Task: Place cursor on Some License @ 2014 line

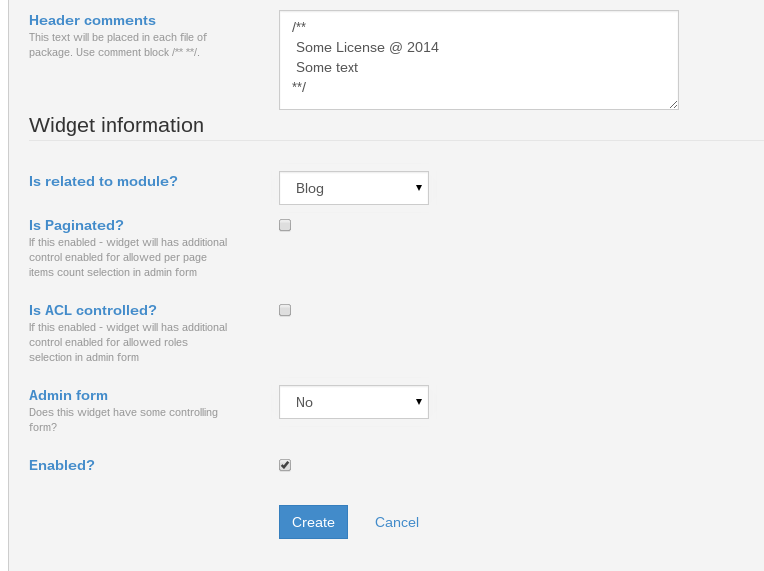Action: [x=367, y=47]
